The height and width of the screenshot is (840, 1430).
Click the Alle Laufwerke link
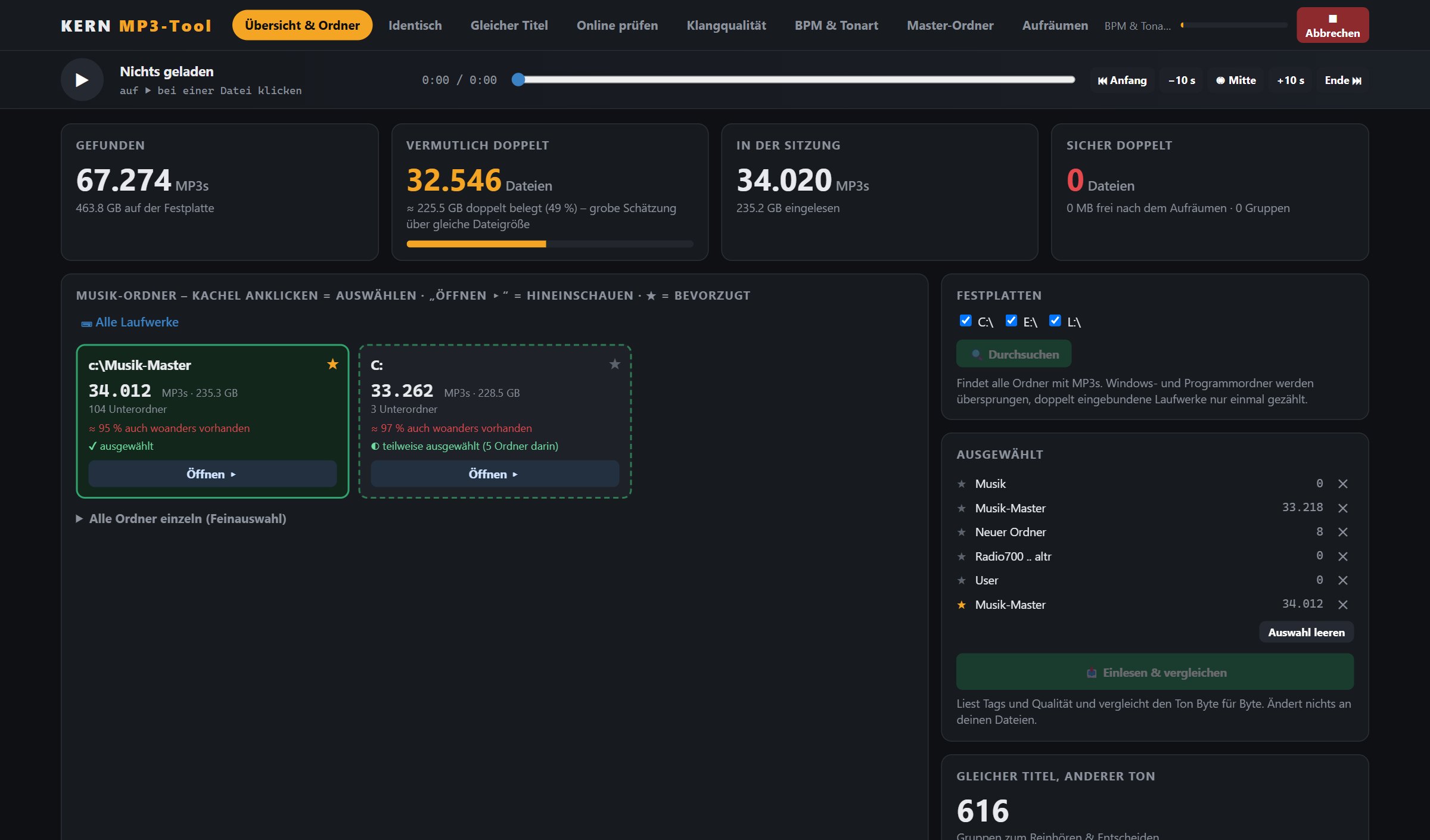click(x=130, y=322)
